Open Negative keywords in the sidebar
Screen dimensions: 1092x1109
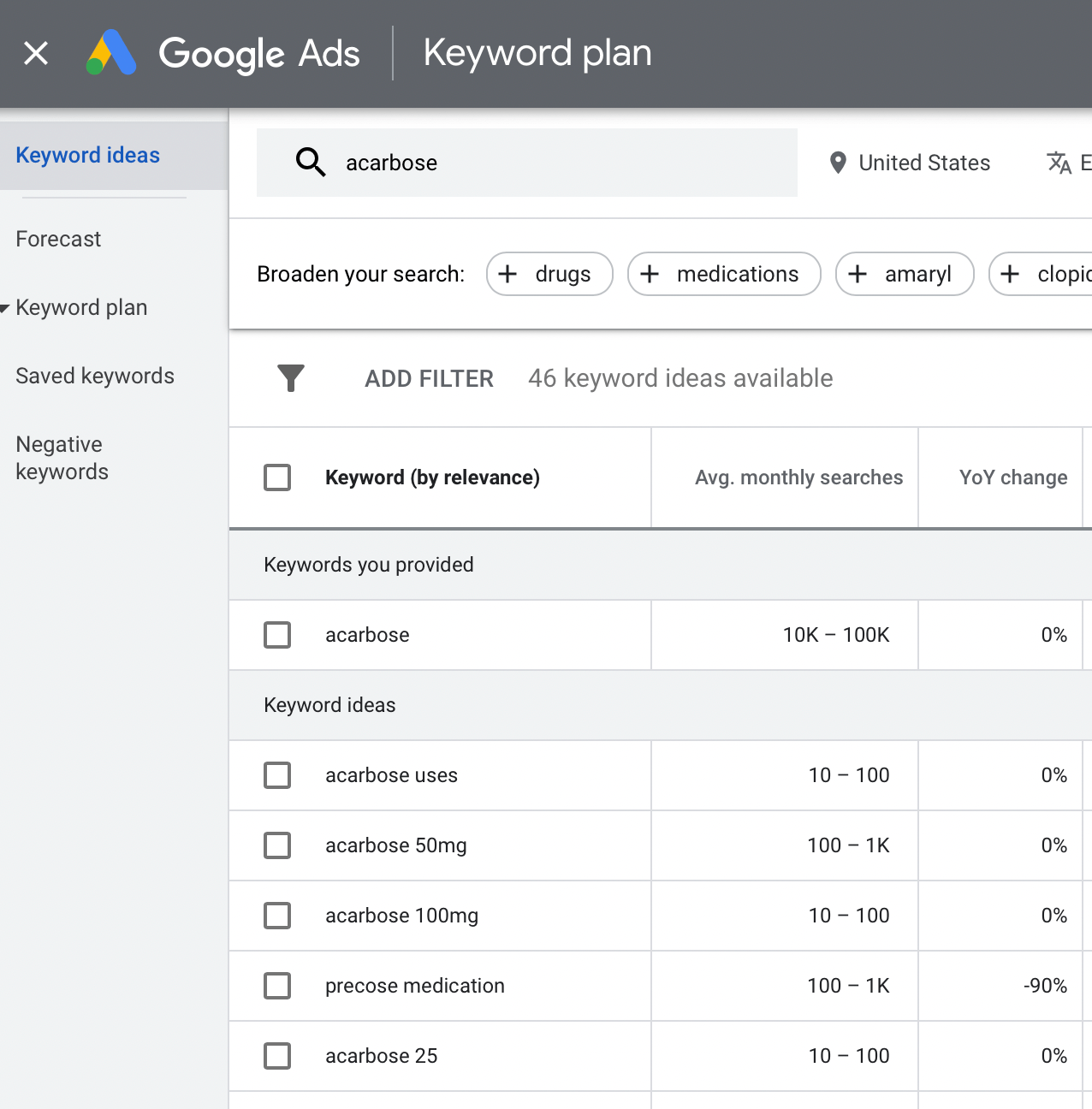coord(62,458)
